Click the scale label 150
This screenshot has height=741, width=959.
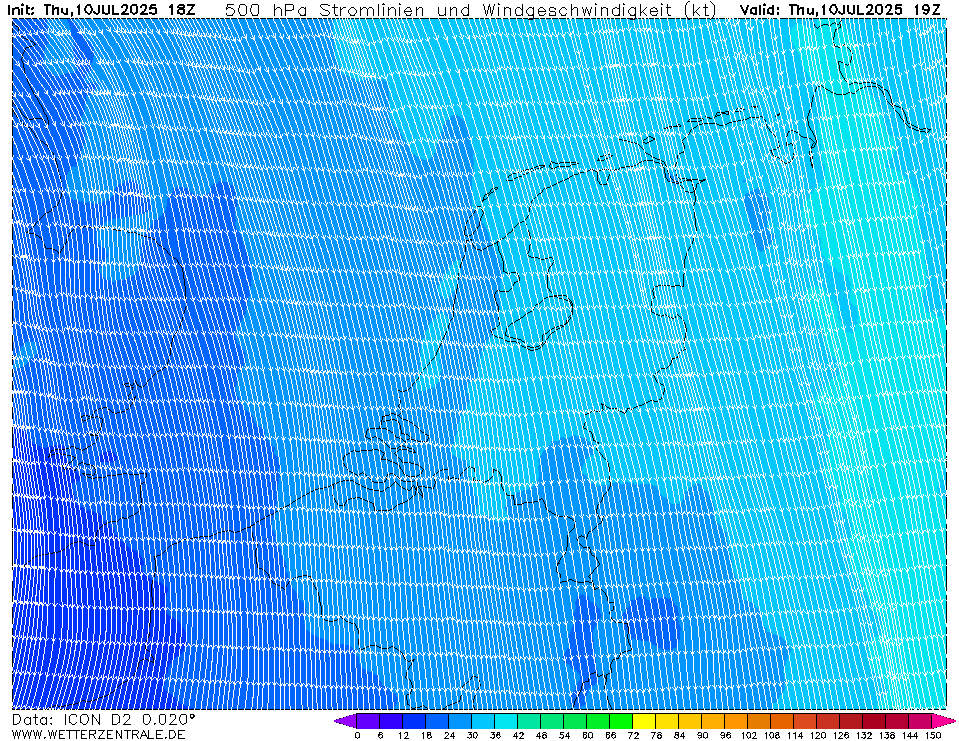(x=933, y=735)
